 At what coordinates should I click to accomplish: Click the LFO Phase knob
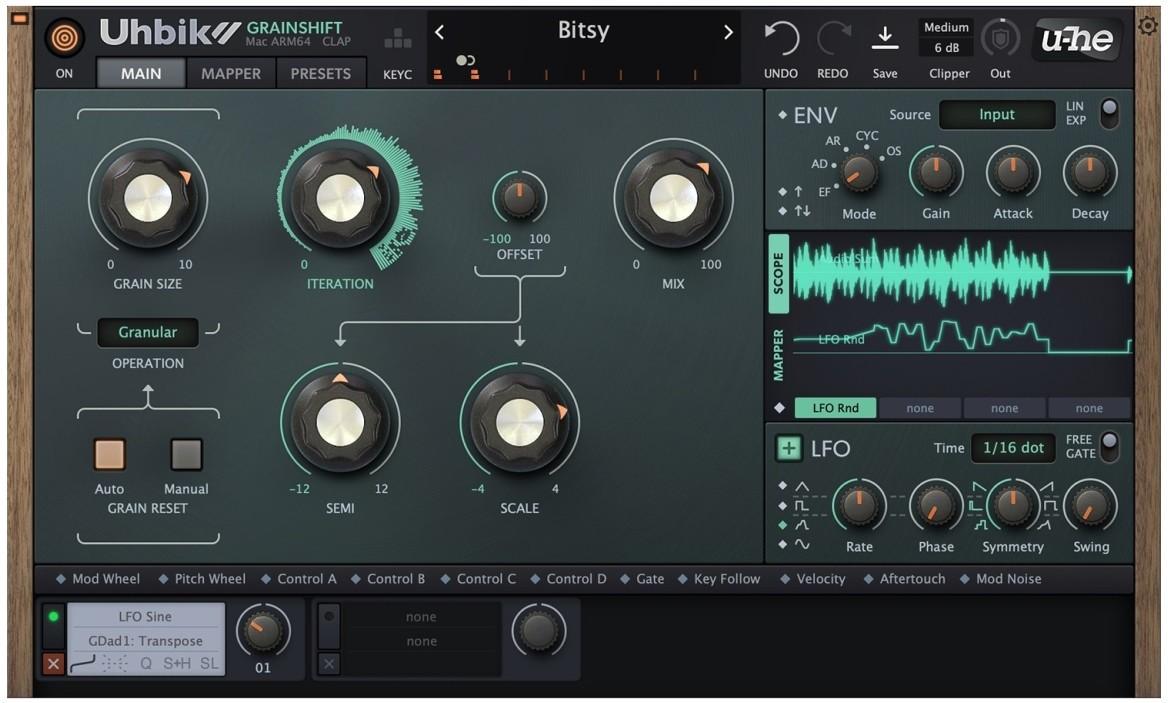pos(936,506)
